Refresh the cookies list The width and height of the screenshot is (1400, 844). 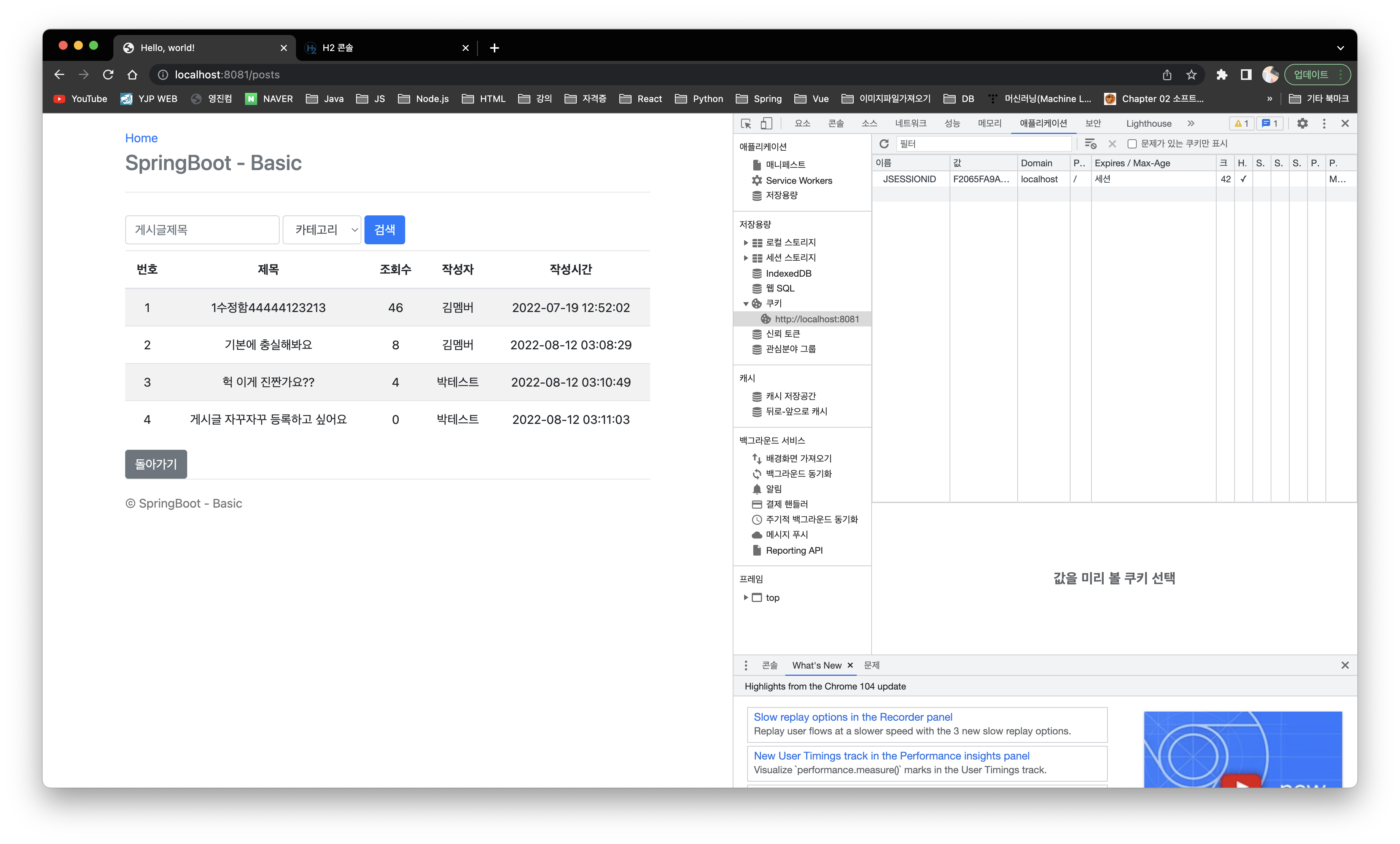884,144
